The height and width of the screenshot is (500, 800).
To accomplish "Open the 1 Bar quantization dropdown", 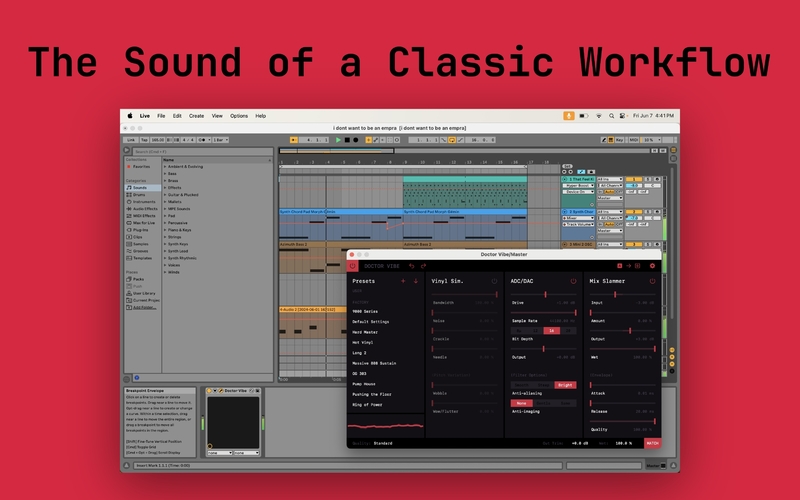I will (220, 140).
